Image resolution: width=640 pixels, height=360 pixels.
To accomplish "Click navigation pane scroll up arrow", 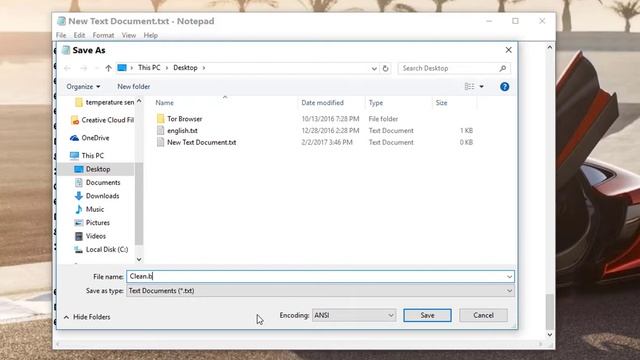I will 139,101.
